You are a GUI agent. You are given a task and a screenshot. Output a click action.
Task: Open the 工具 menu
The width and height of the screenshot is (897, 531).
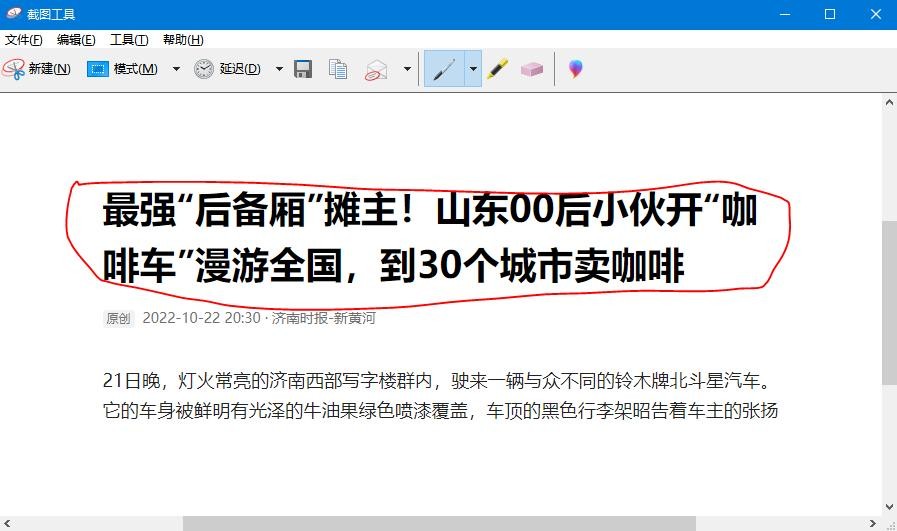[x=129, y=40]
